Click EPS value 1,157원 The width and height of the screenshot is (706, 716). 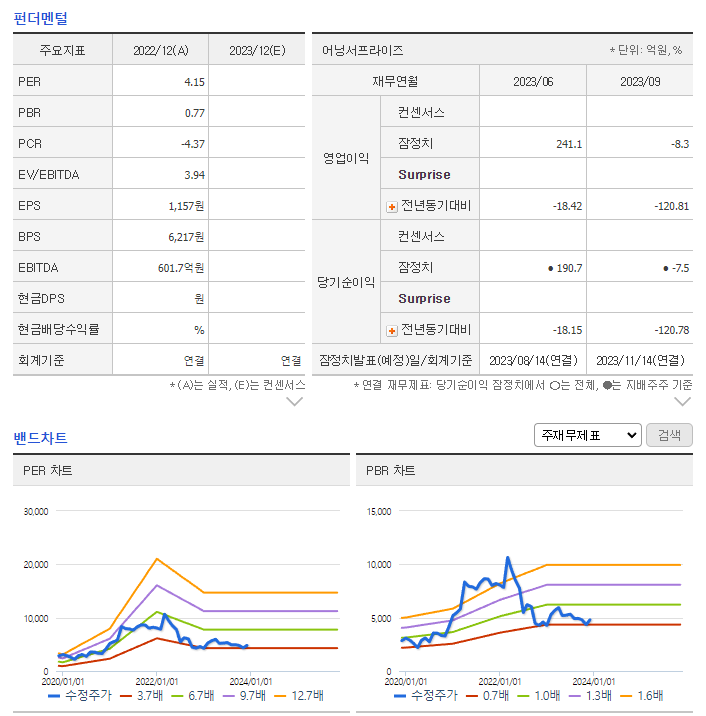tap(186, 206)
